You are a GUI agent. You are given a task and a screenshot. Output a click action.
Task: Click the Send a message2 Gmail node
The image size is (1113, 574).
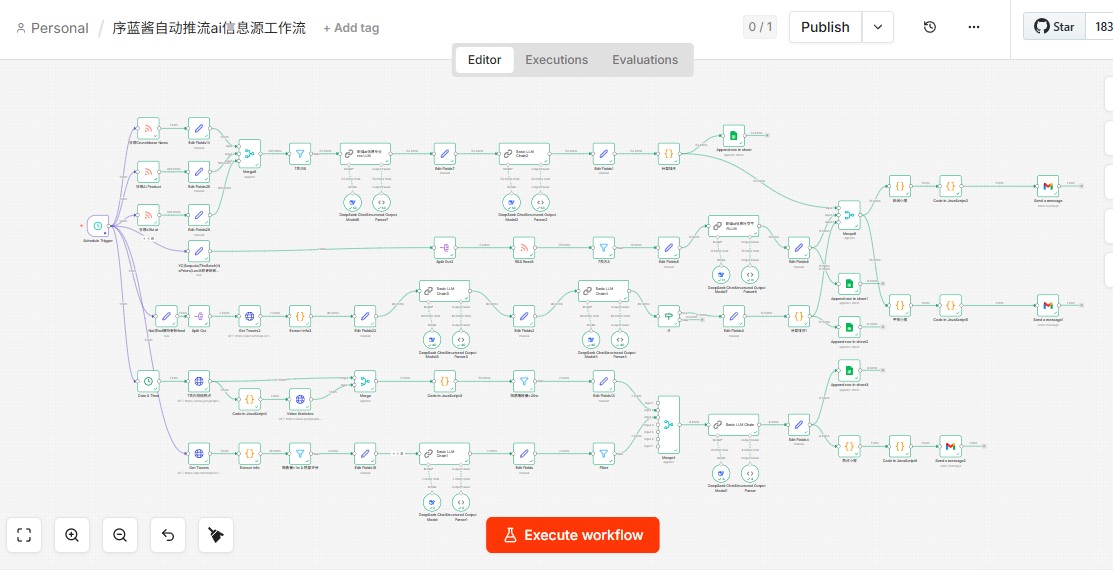point(950,446)
